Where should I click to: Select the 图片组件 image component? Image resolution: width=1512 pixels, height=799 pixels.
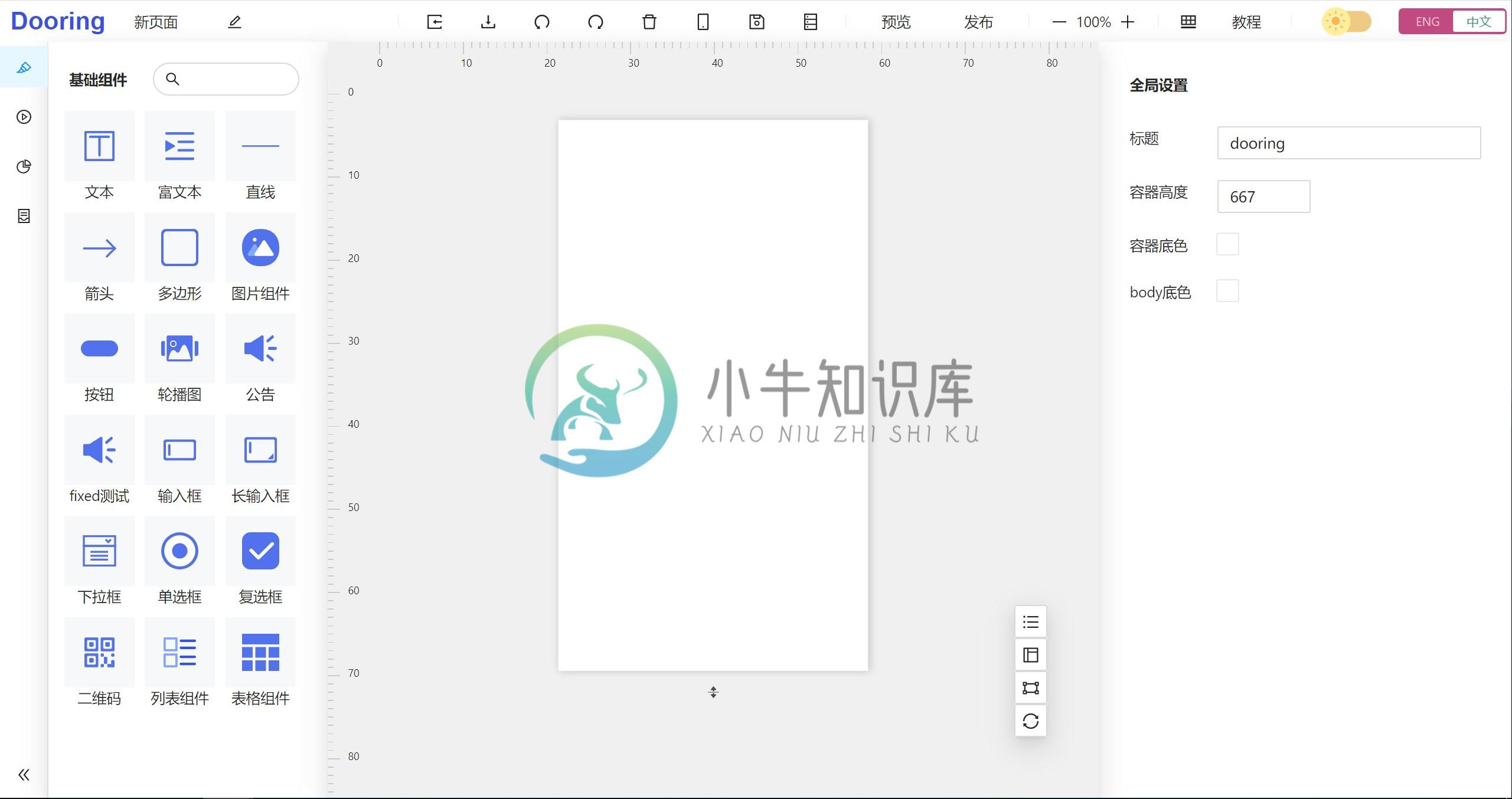(260, 257)
